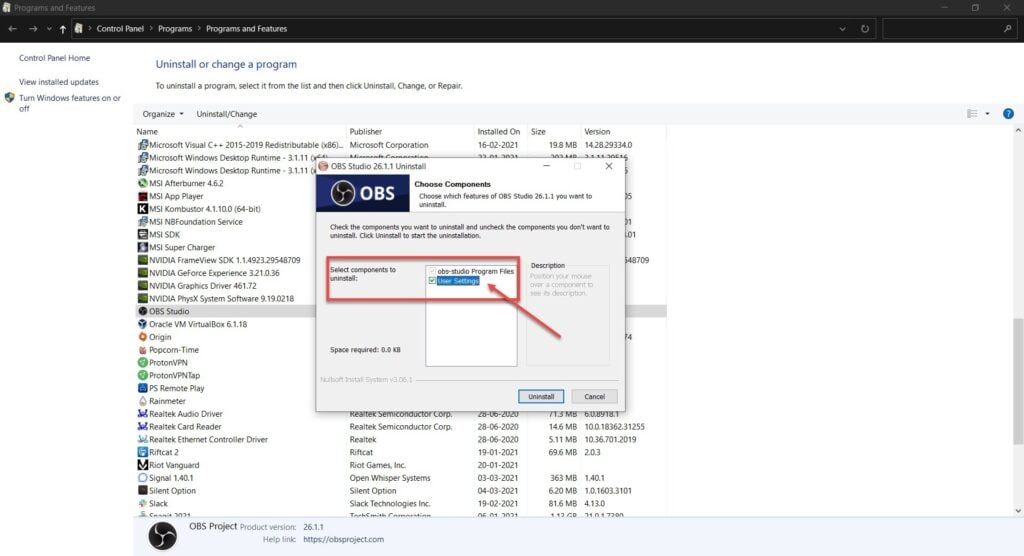The image size is (1024, 556).
Task: Expand the address bar history dropdown
Action: [x=842, y=29]
